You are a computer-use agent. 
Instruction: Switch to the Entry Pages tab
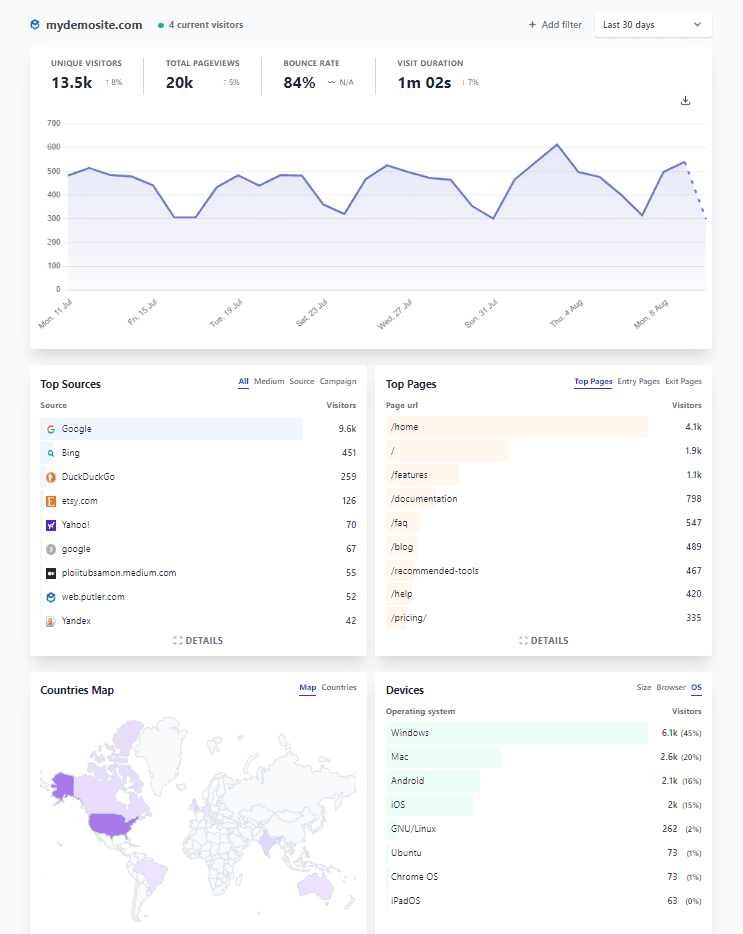click(637, 380)
